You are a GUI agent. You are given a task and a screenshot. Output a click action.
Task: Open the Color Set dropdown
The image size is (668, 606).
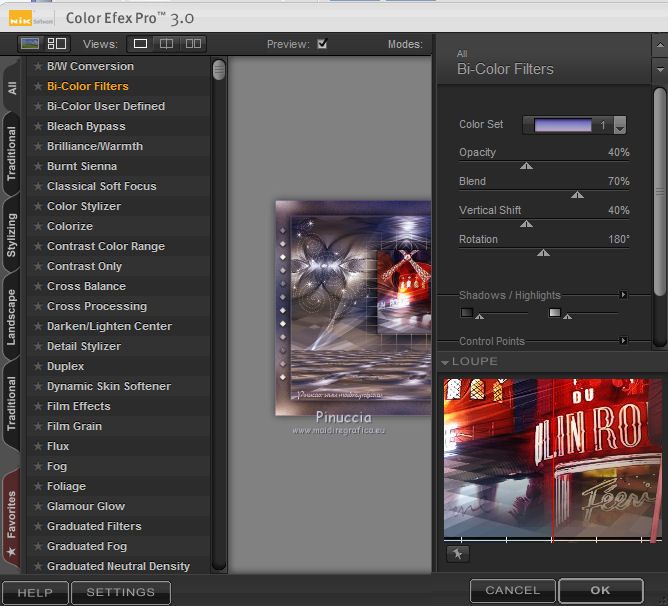620,126
